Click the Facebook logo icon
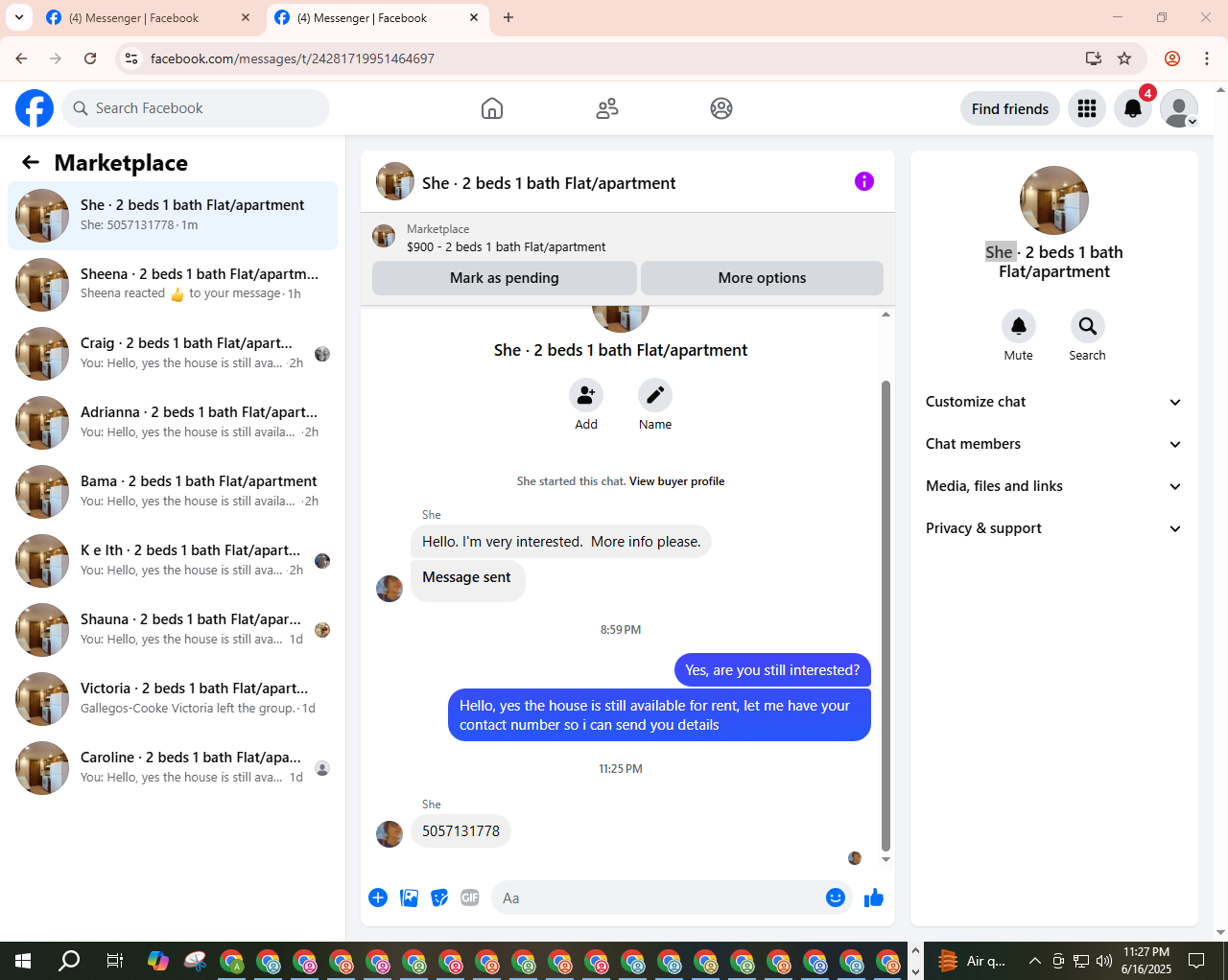This screenshot has width=1228, height=980. 35,108
